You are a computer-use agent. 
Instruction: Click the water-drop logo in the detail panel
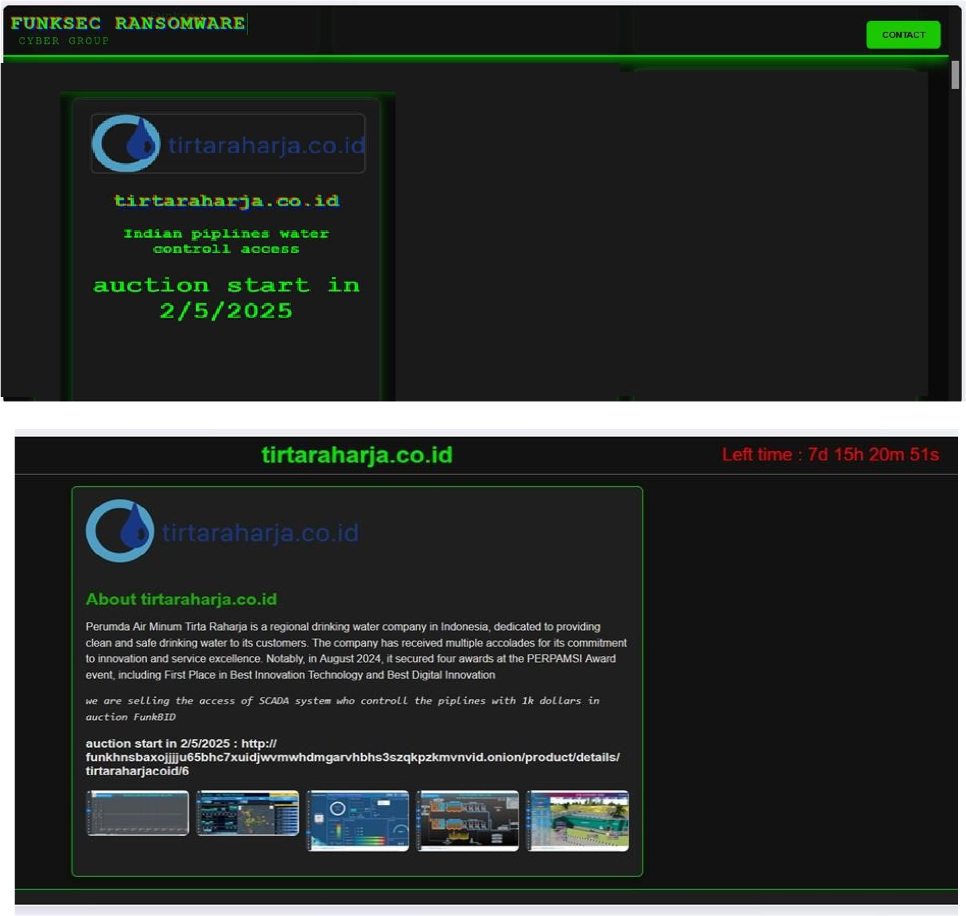pyautogui.click(x=222, y=531)
